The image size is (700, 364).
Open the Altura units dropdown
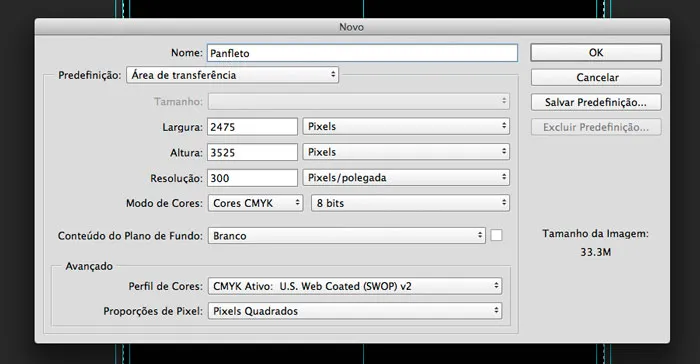pyautogui.click(x=406, y=152)
